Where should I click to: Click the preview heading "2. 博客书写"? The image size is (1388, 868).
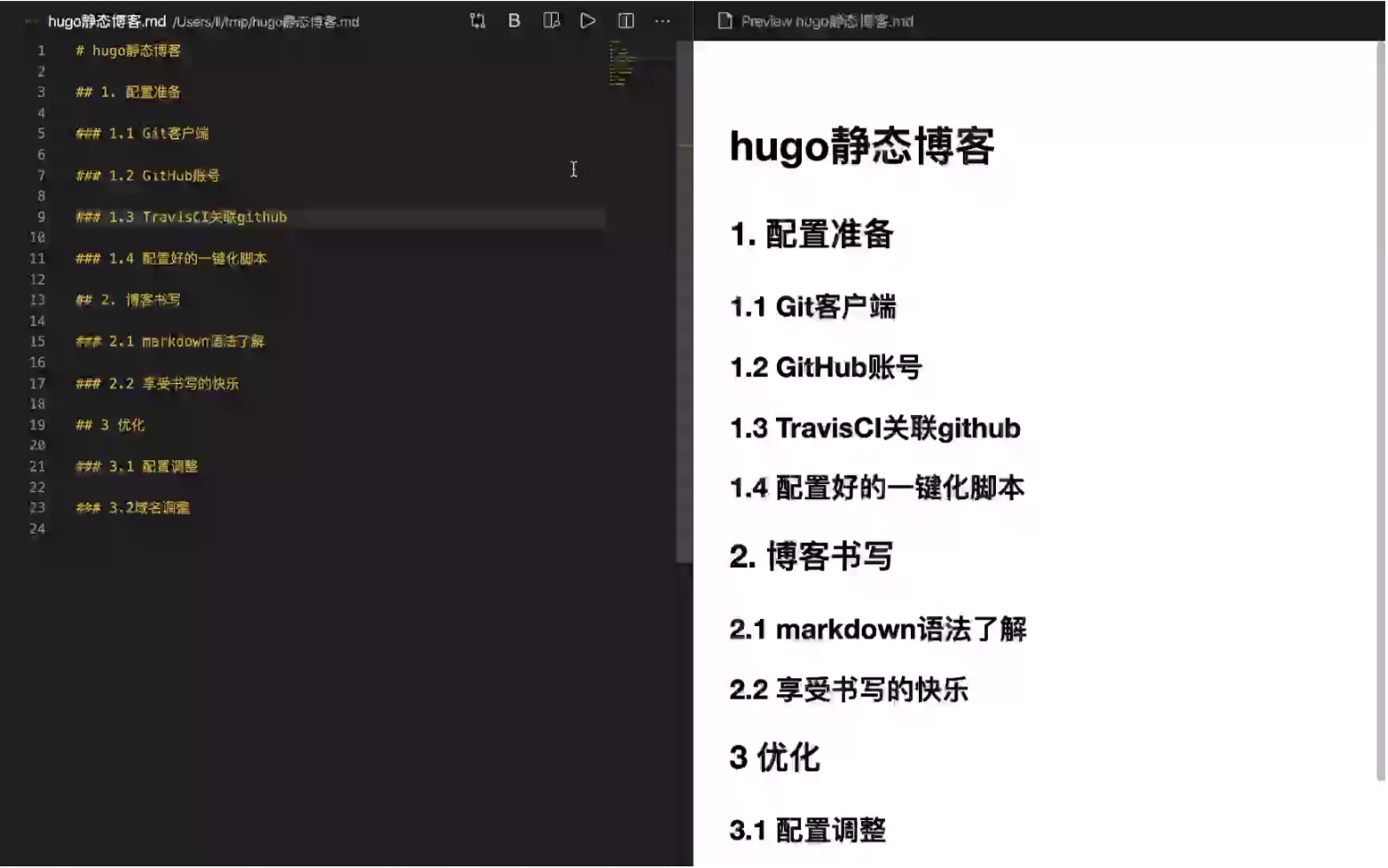[812, 557]
